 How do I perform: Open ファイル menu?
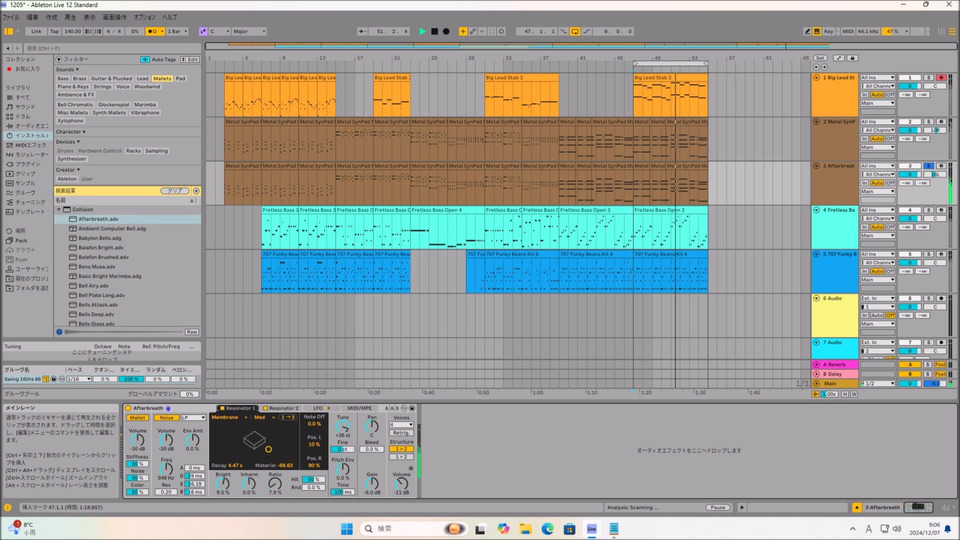(x=11, y=17)
